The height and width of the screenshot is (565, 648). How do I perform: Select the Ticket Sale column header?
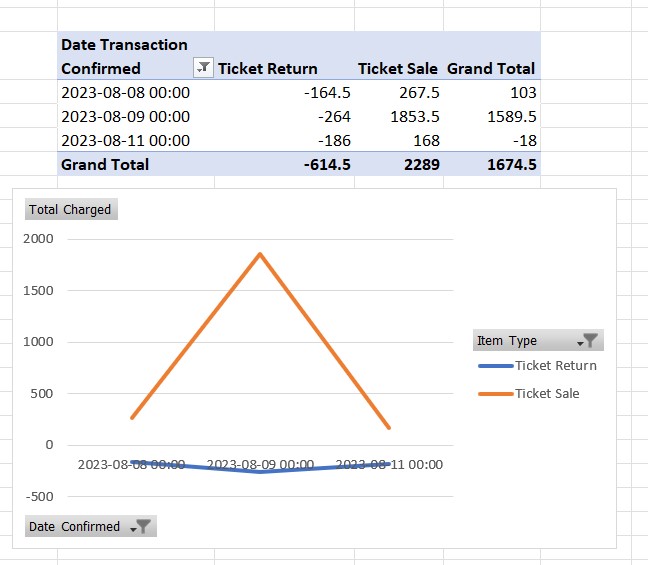[398, 69]
